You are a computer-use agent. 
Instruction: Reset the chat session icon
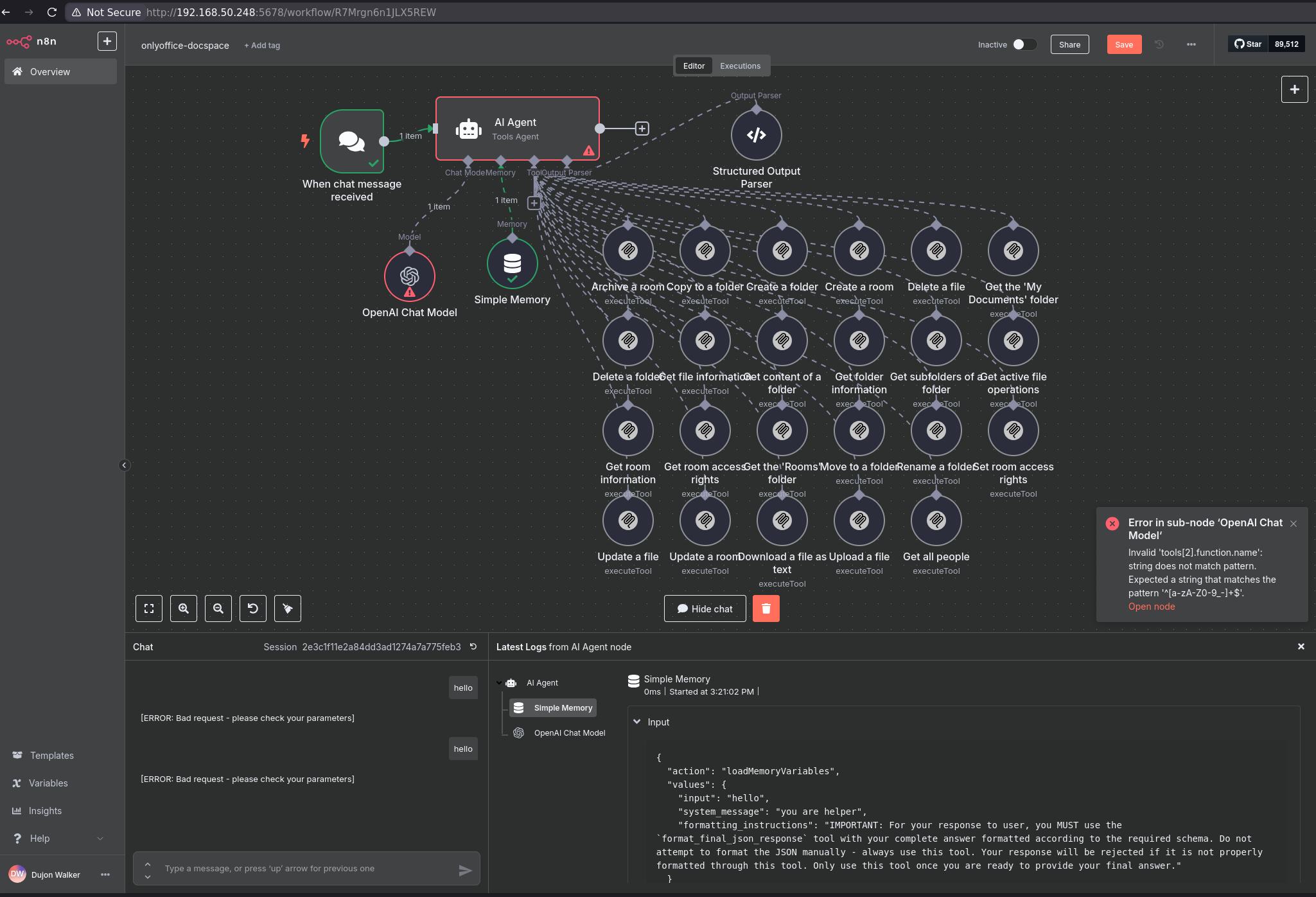point(473,647)
